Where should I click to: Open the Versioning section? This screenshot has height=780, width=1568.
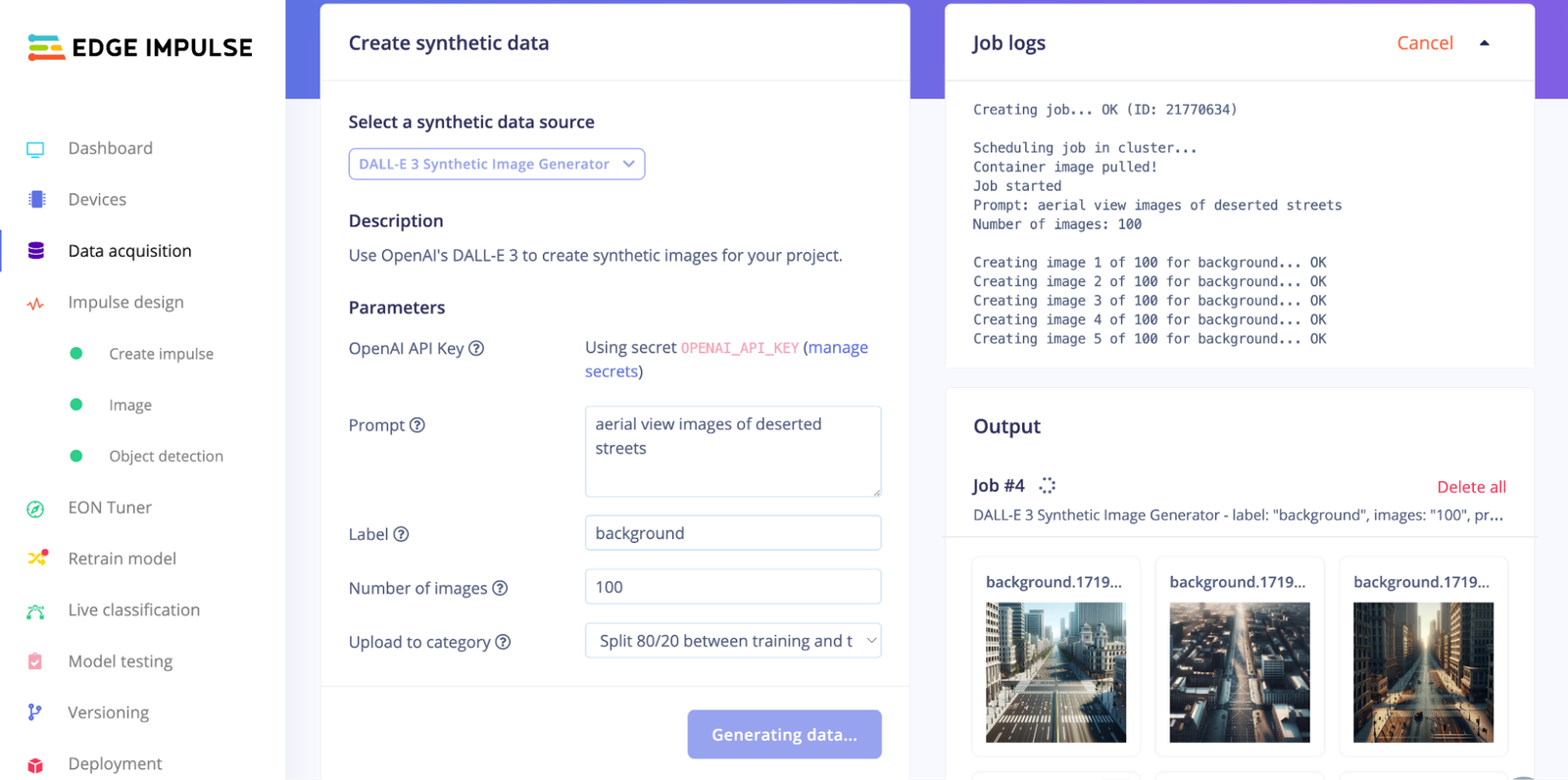108,712
